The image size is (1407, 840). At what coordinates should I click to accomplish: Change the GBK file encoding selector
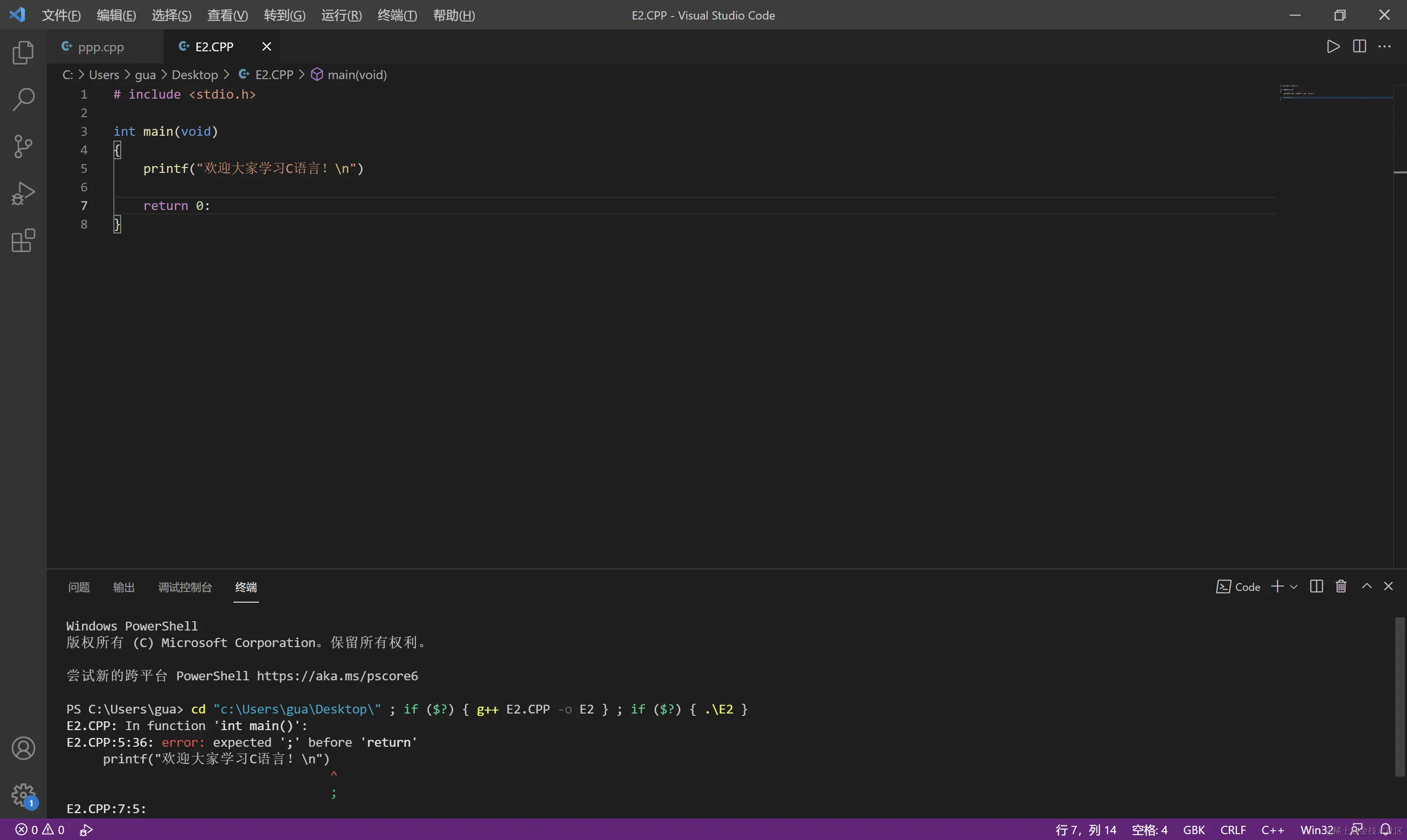[x=1194, y=830]
